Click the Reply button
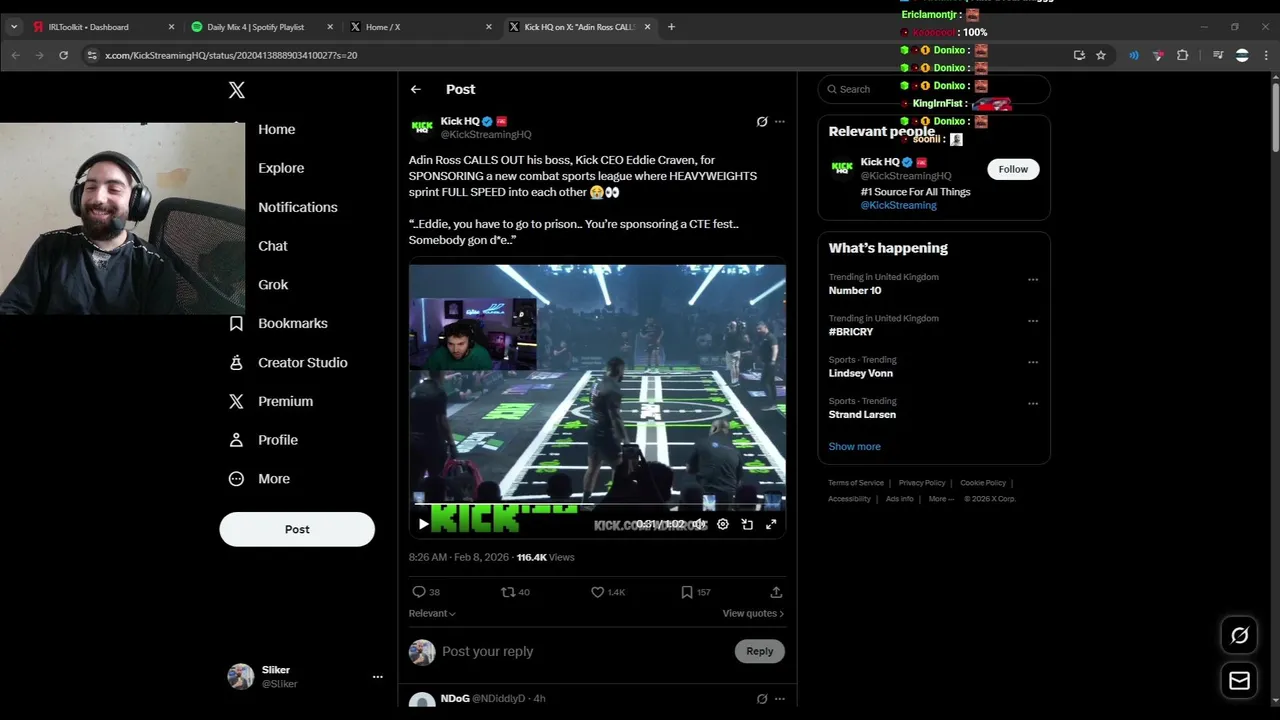The width and height of the screenshot is (1280, 720). 760,651
